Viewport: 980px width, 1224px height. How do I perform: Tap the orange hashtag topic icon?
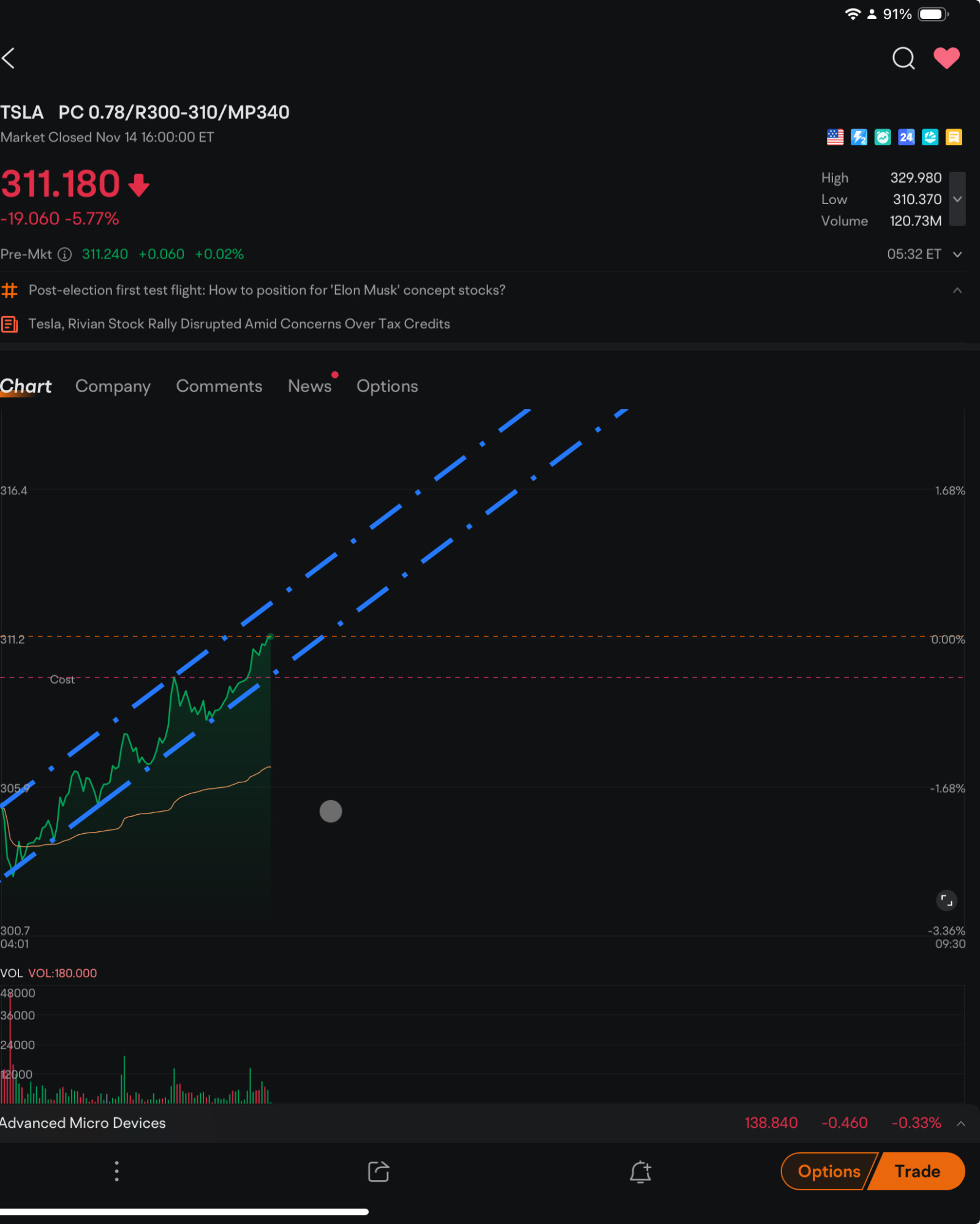[9, 290]
